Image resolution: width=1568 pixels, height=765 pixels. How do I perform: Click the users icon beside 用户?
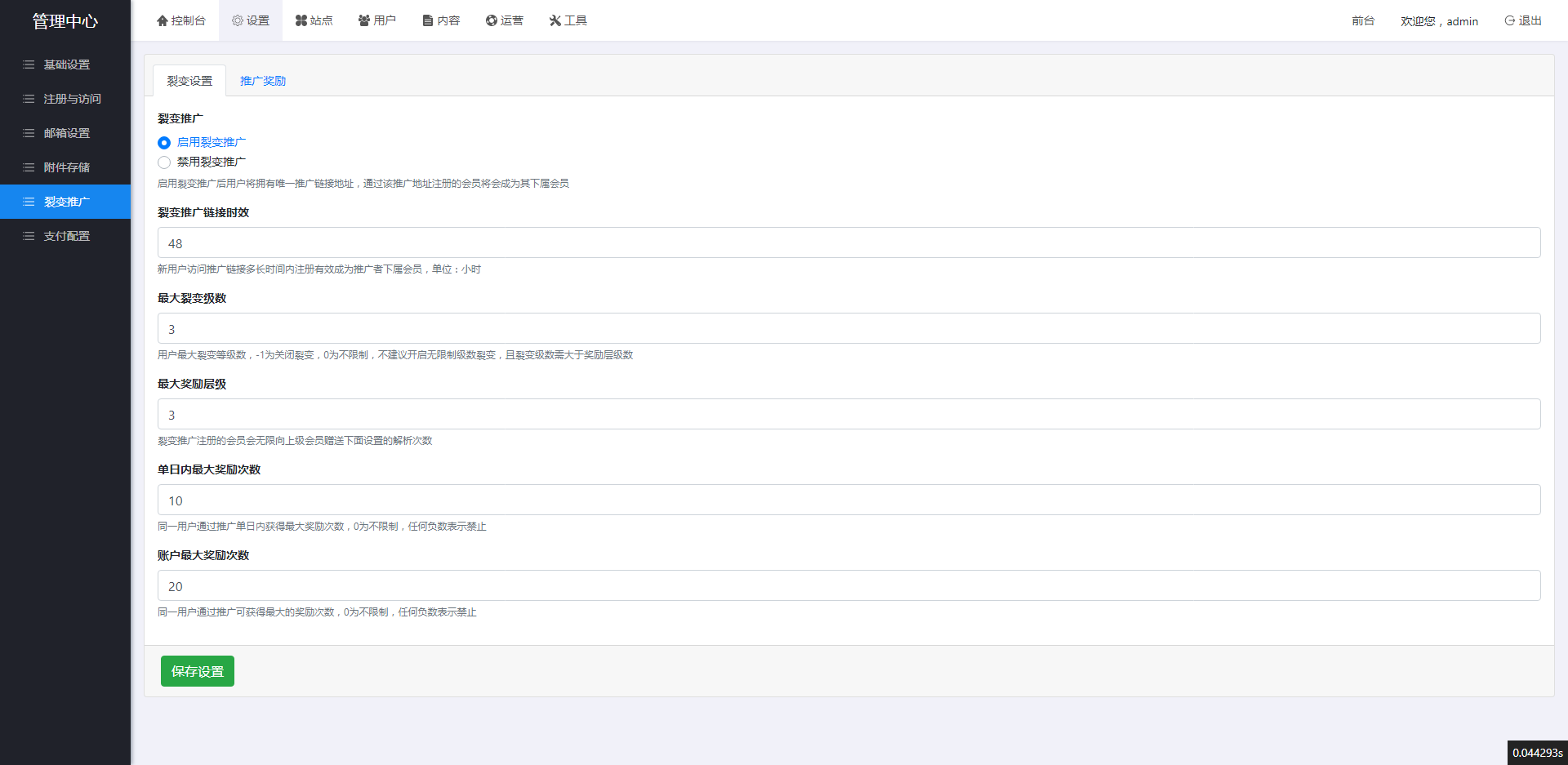[364, 20]
